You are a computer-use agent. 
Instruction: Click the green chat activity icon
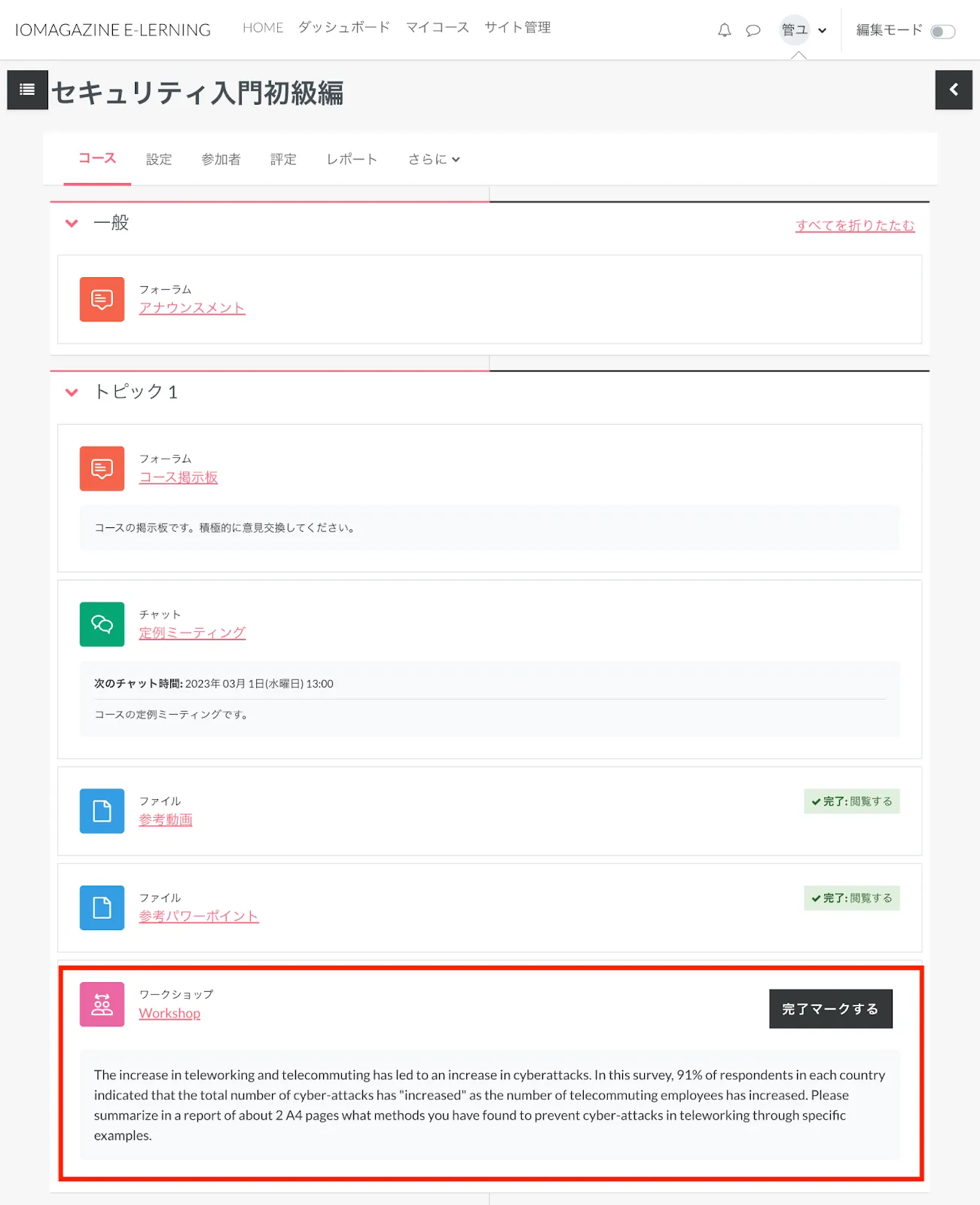[102, 624]
